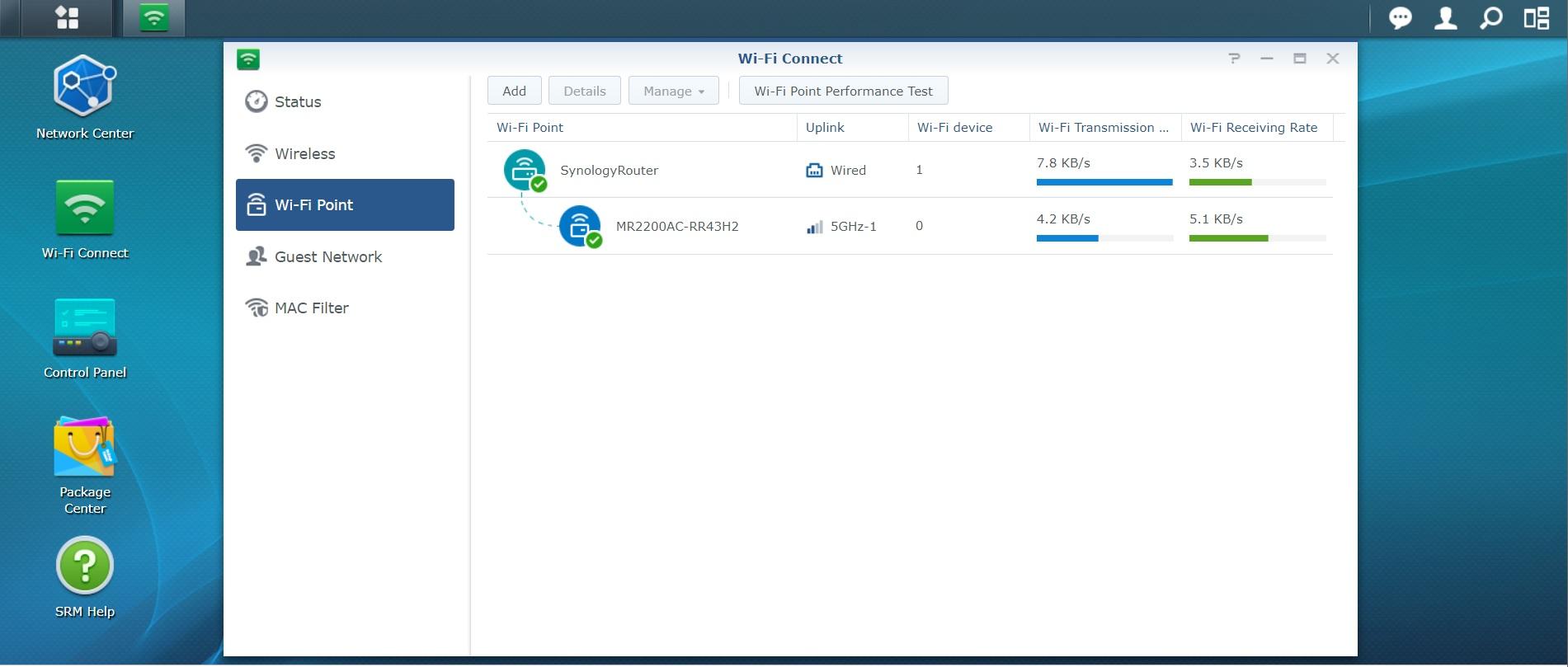Screen dimensions: 1568x667
Task: Open the search magnifier icon
Action: point(1490,17)
